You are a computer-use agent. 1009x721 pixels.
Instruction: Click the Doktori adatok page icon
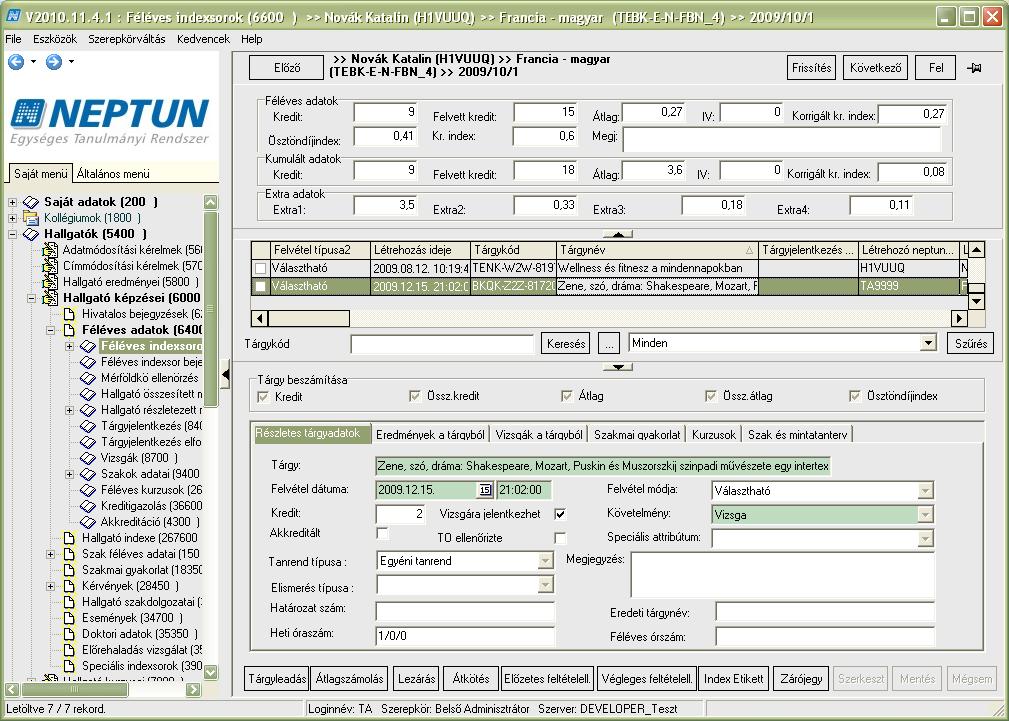pos(69,634)
